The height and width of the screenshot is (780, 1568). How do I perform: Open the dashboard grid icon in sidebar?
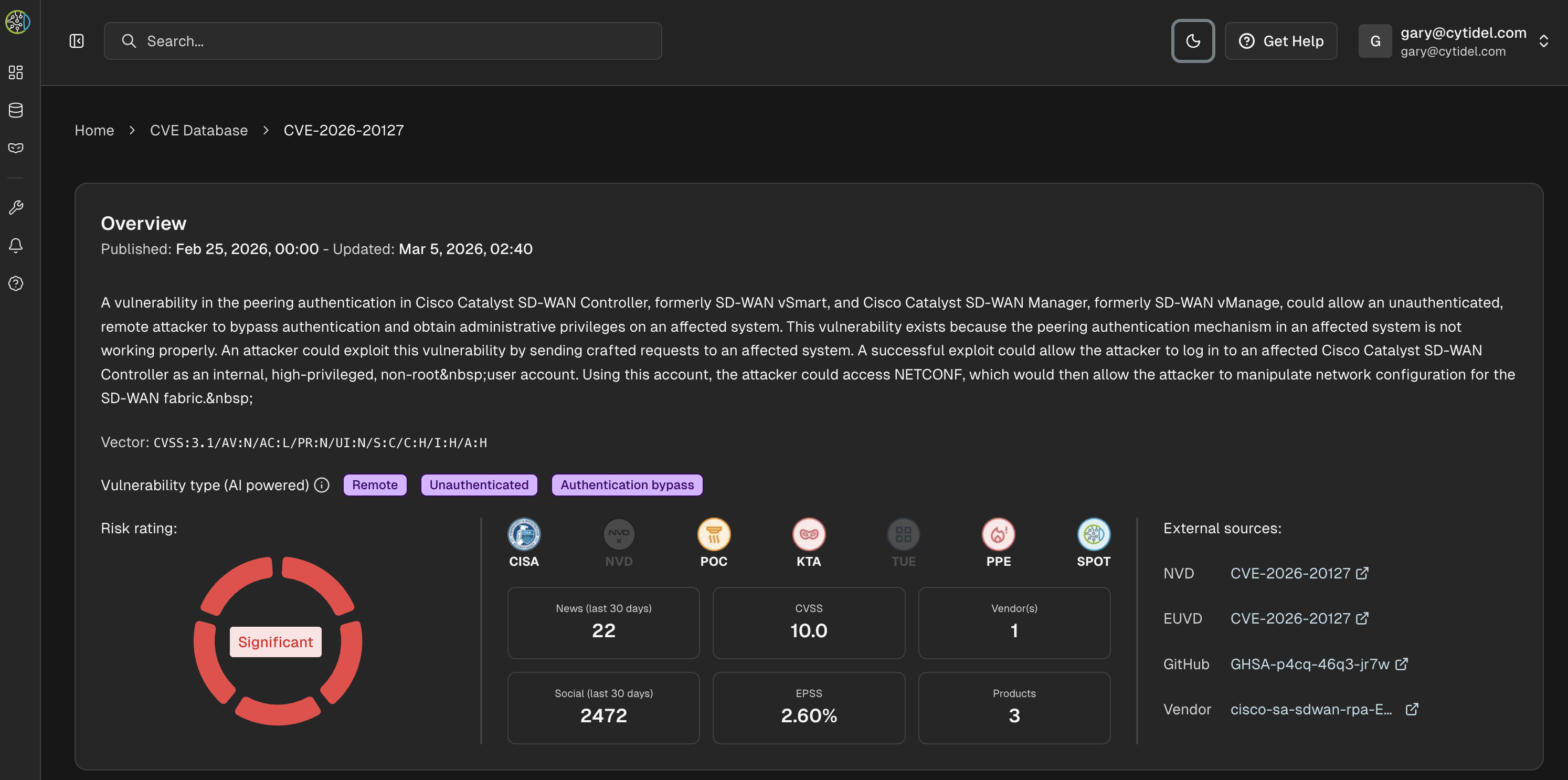16,72
